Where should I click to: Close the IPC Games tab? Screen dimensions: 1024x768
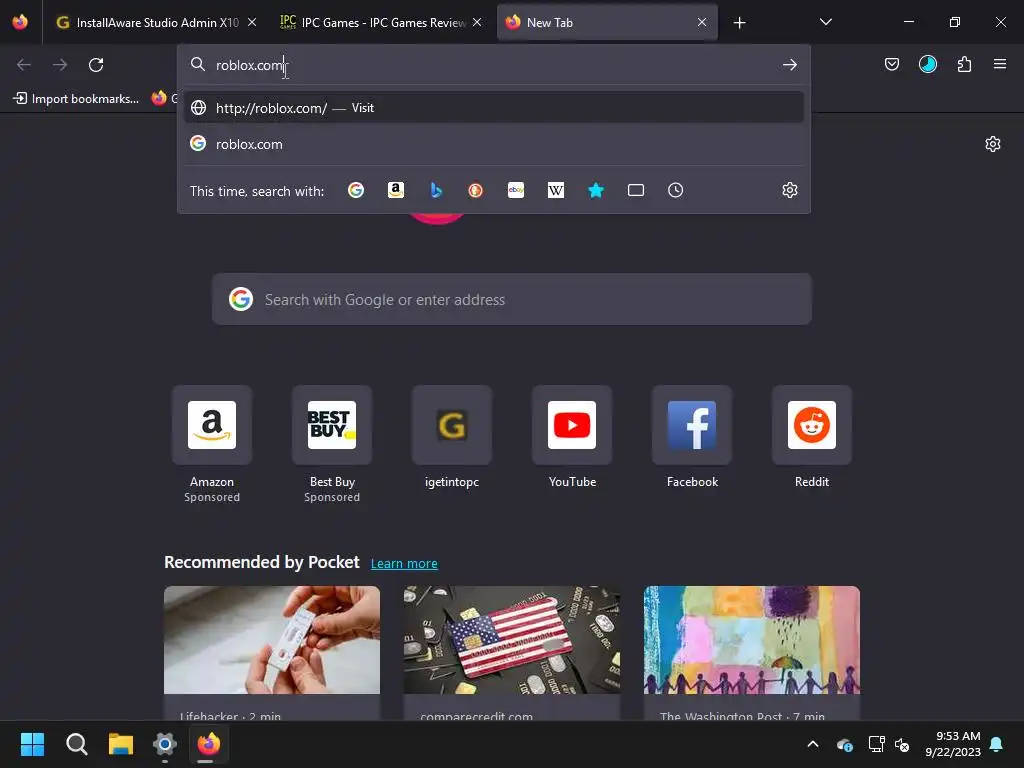click(477, 22)
